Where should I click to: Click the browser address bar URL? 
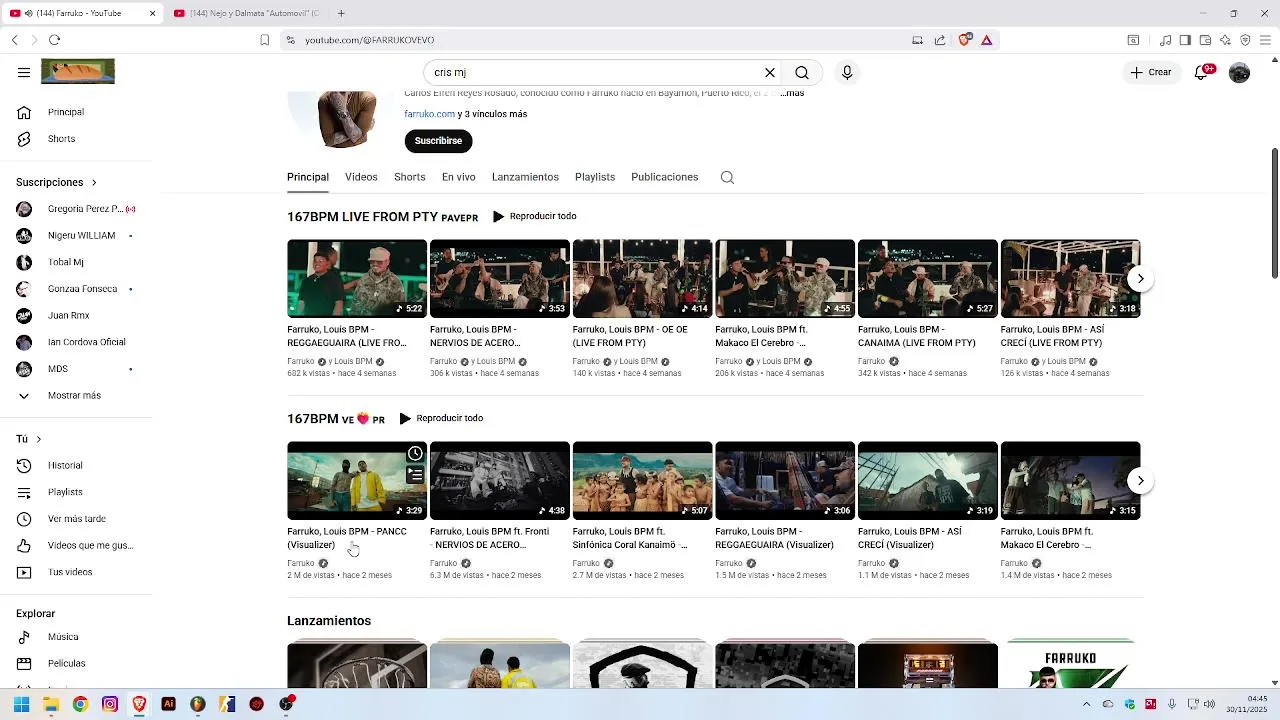(369, 40)
